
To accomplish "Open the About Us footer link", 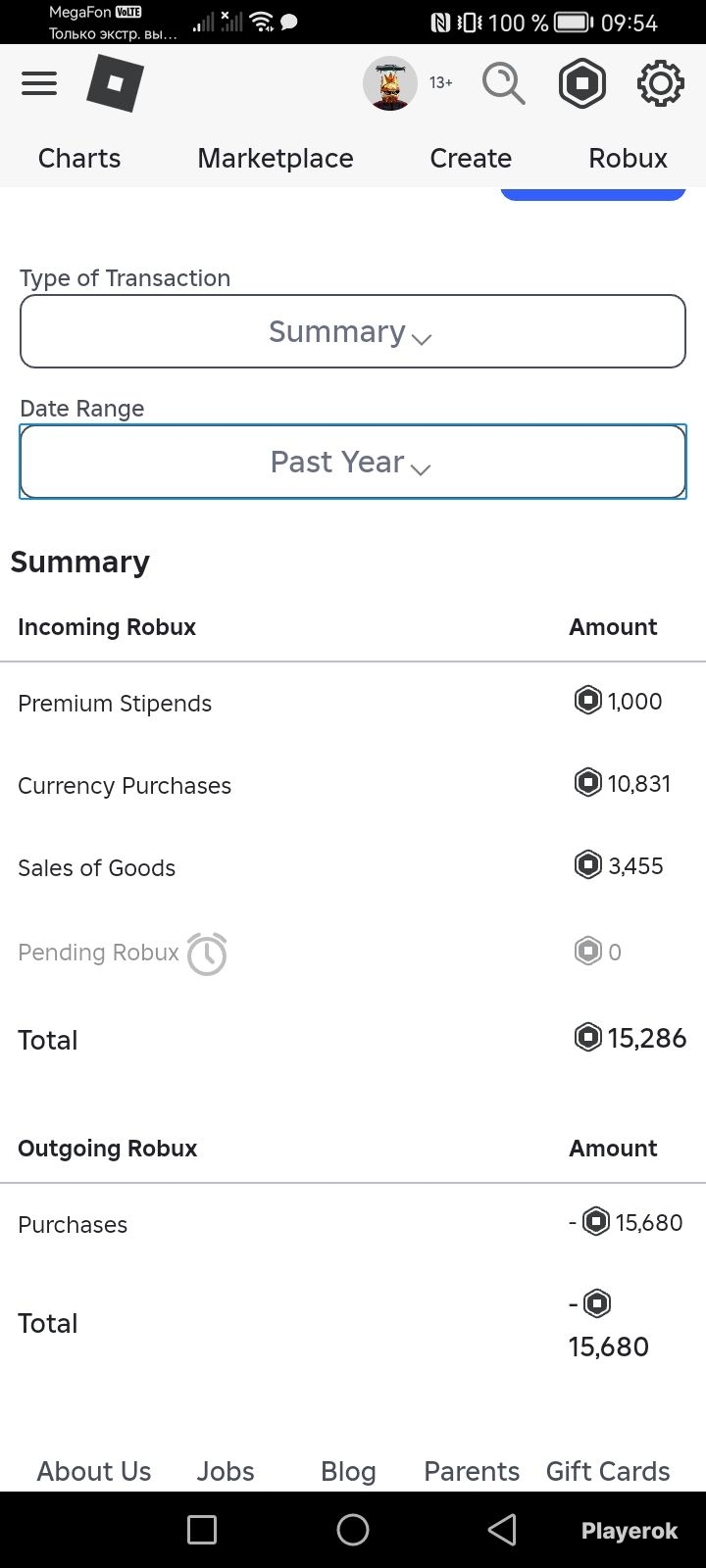I will pos(94,1471).
